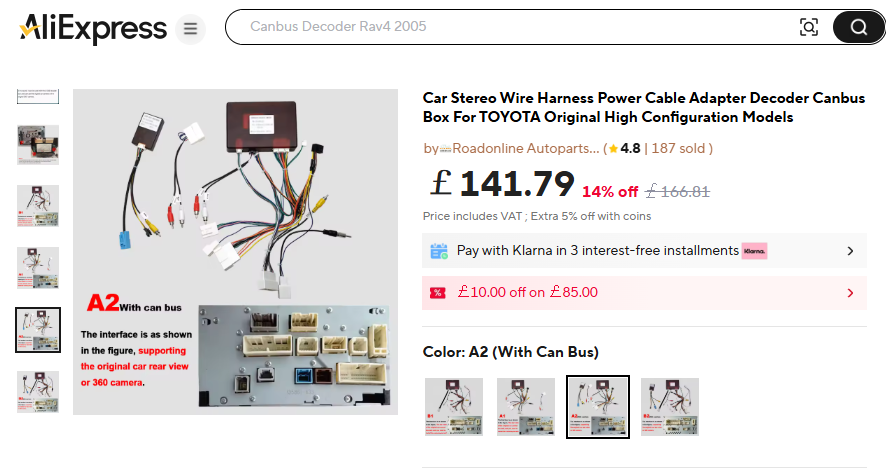886x468 pixels.
Task: Click the Klarna calendar payment icon
Action: (439, 251)
